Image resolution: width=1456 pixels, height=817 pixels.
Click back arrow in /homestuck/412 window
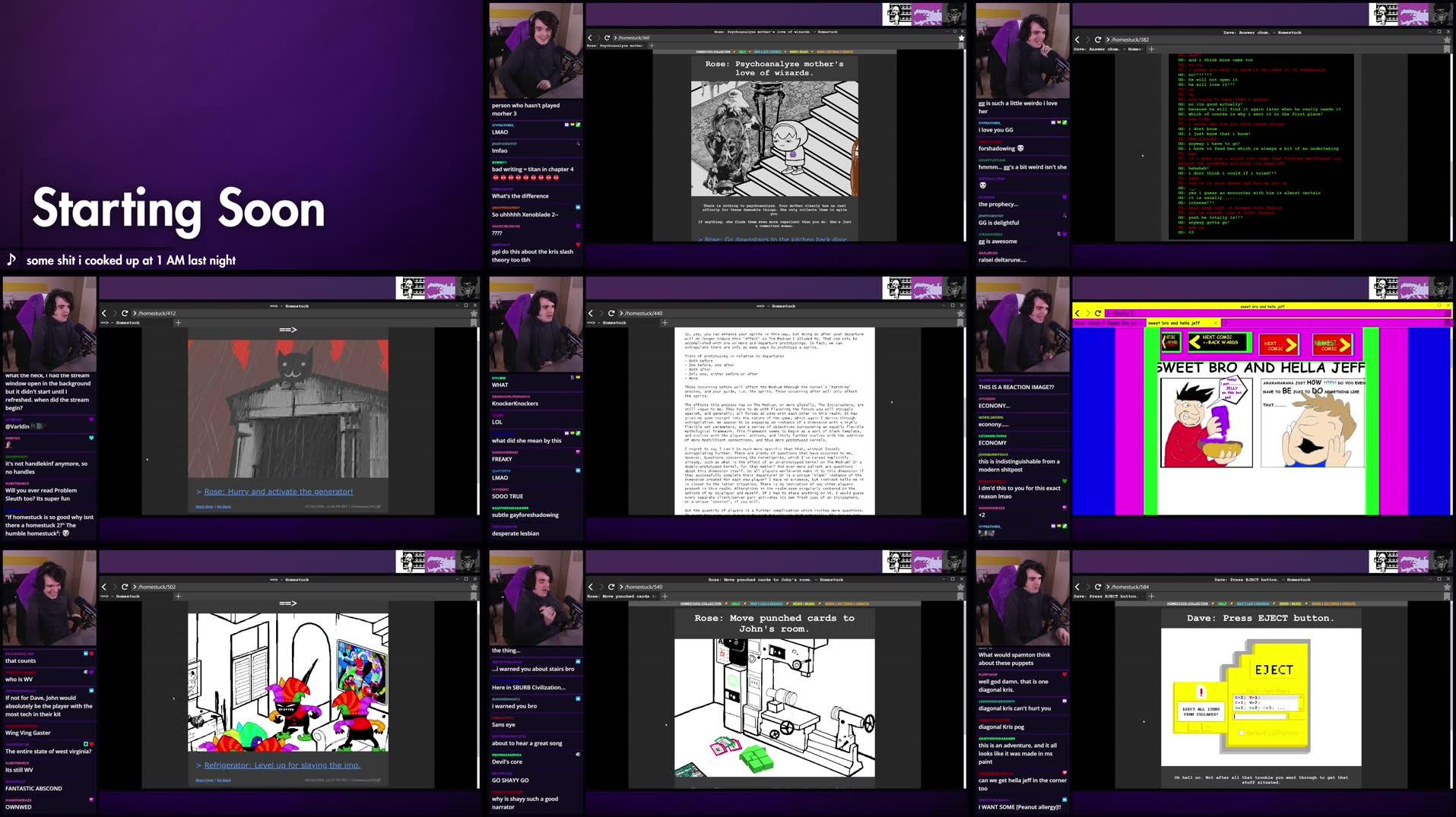[104, 313]
